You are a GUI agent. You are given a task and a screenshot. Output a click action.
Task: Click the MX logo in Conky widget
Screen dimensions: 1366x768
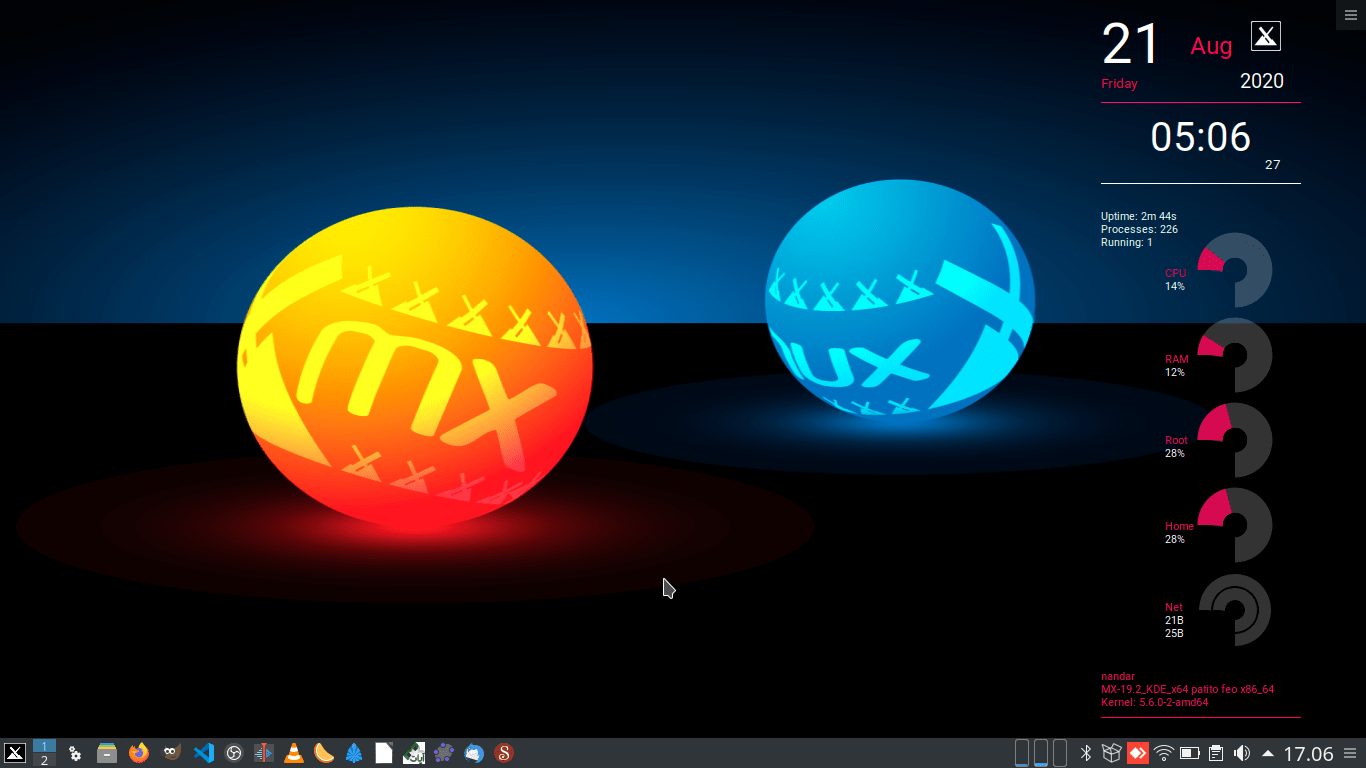pos(1266,36)
